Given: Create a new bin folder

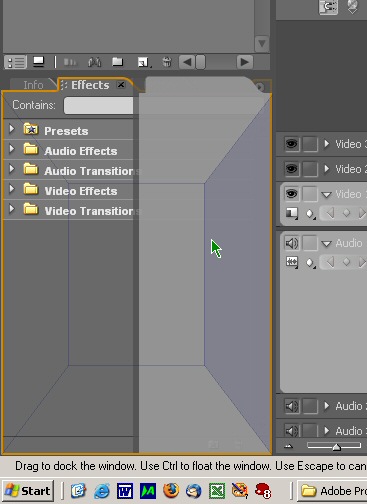Looking at the screenshot, I should 117,62.
